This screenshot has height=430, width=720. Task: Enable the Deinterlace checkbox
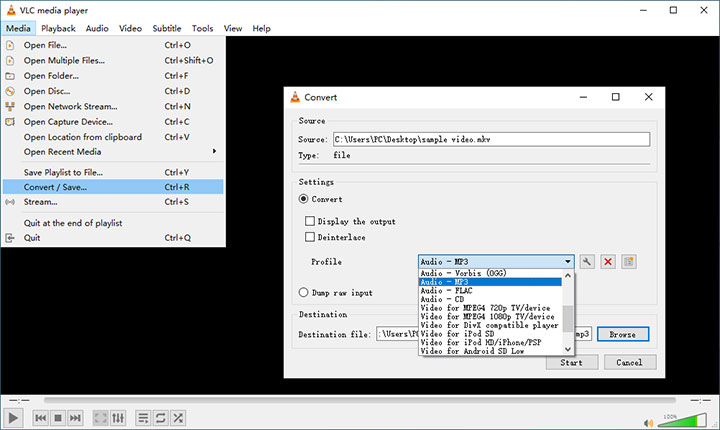point(310,237)
